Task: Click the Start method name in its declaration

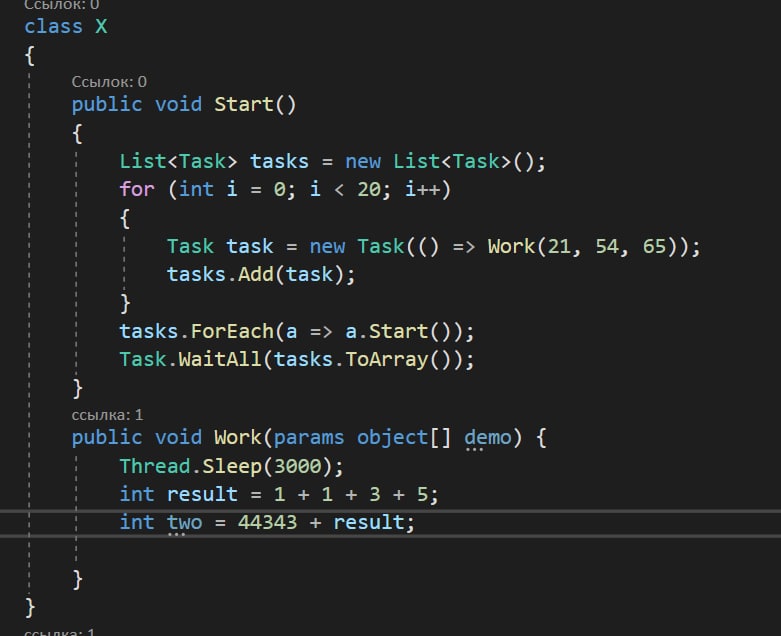Action: (x=244, y=104)
